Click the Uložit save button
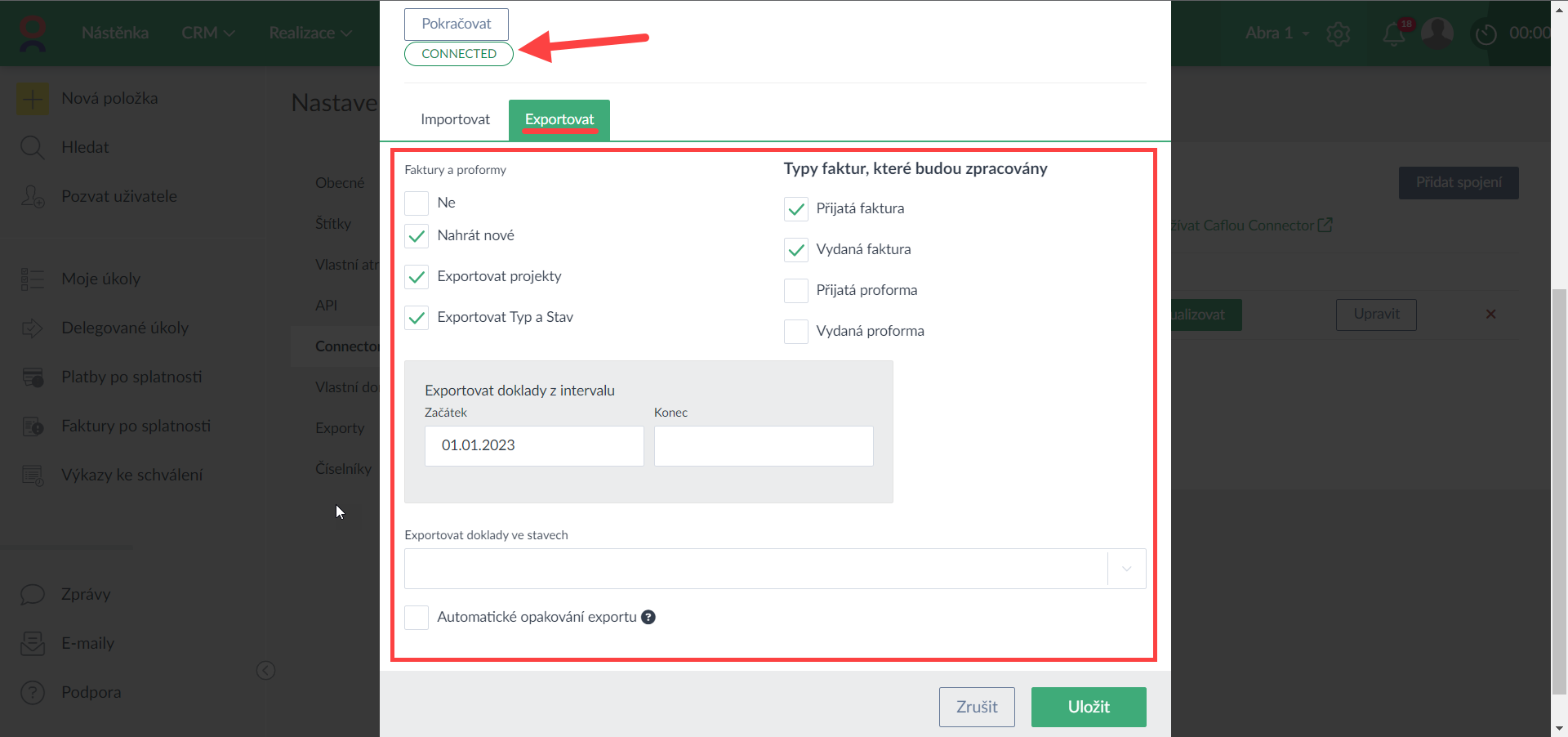The image size is (1568, 737). [x=1088, y=707]
